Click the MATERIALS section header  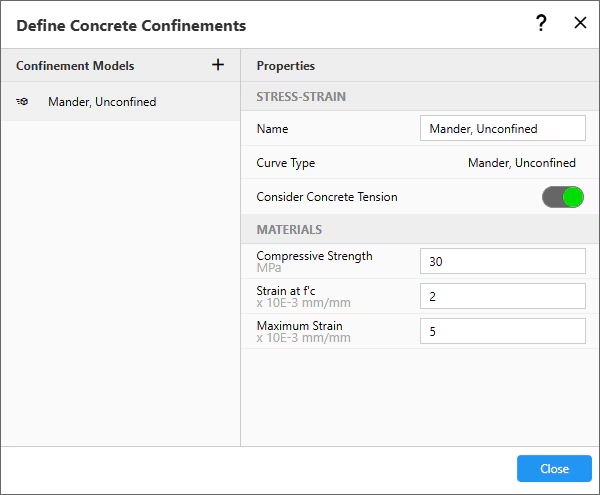click(289, 230)
